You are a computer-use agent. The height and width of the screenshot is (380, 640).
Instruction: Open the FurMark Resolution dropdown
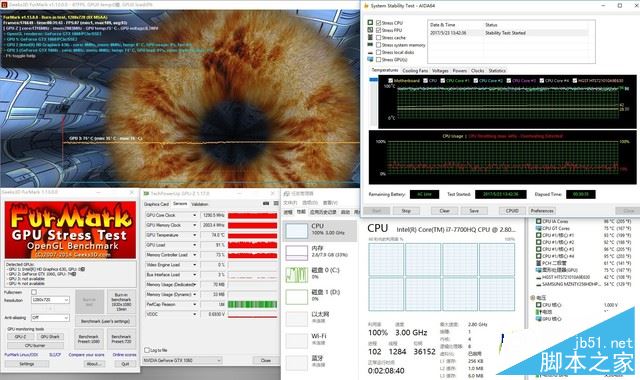(x=50, y=300)
